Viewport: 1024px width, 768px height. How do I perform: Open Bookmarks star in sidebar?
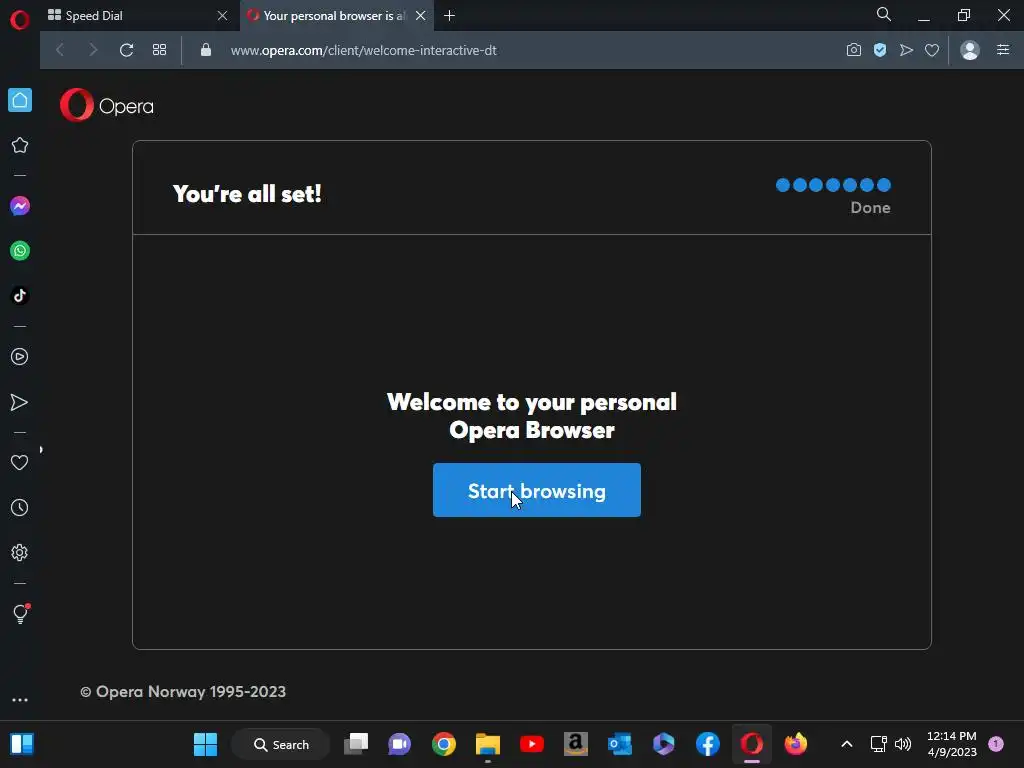(20, 145)
